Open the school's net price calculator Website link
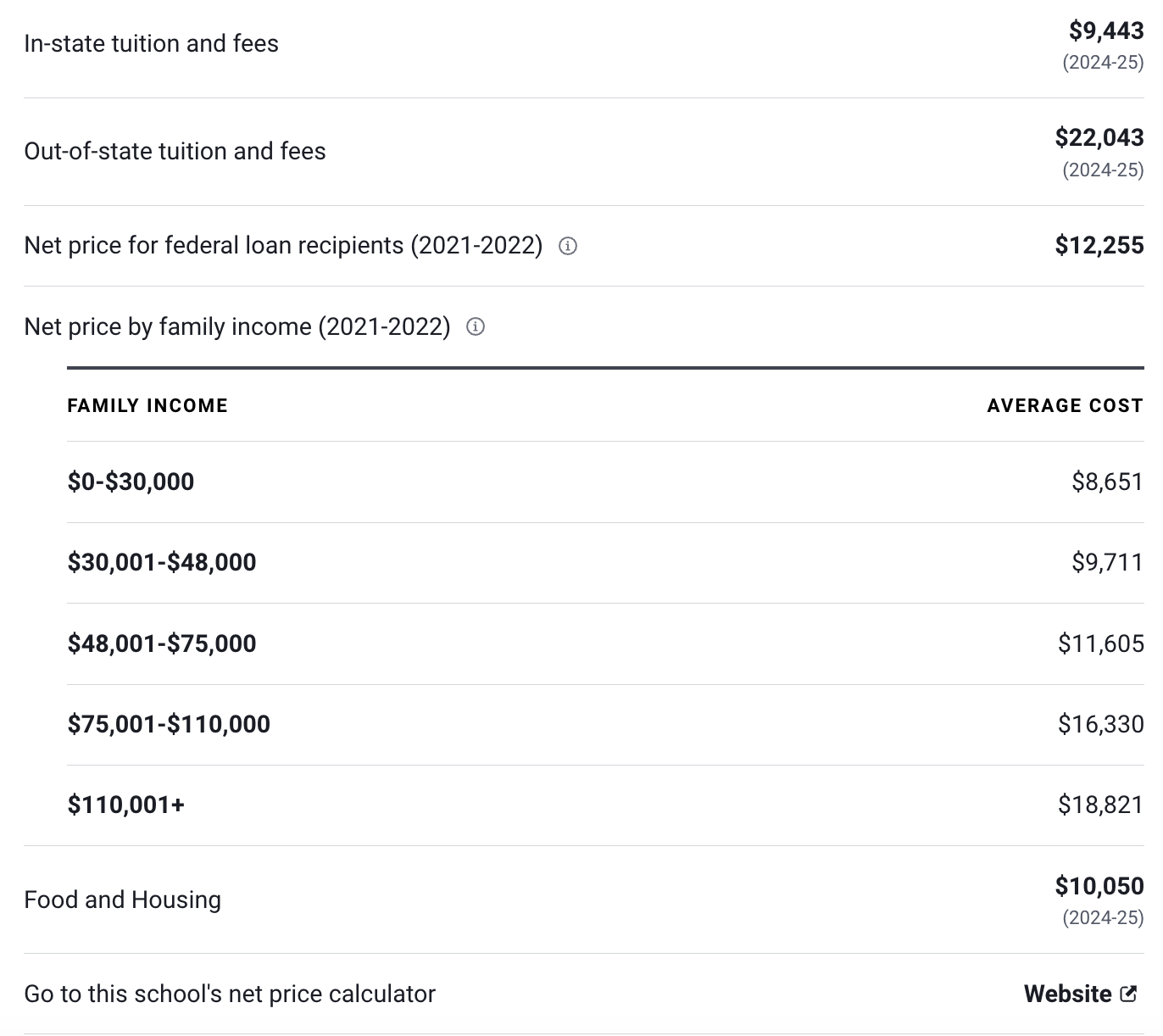Viewport: 1163px width, 1036px height. [x=1068, y=994]
